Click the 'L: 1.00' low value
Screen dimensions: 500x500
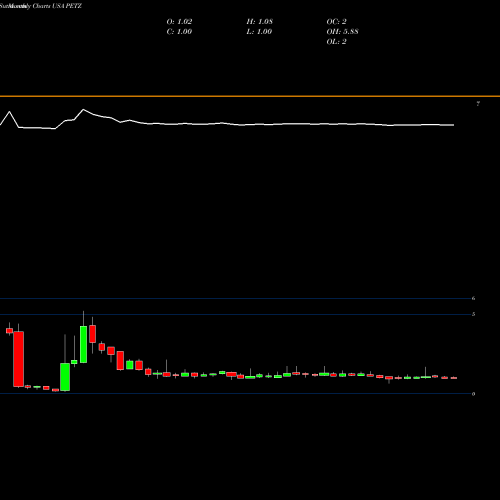click(x=259, y=32)
